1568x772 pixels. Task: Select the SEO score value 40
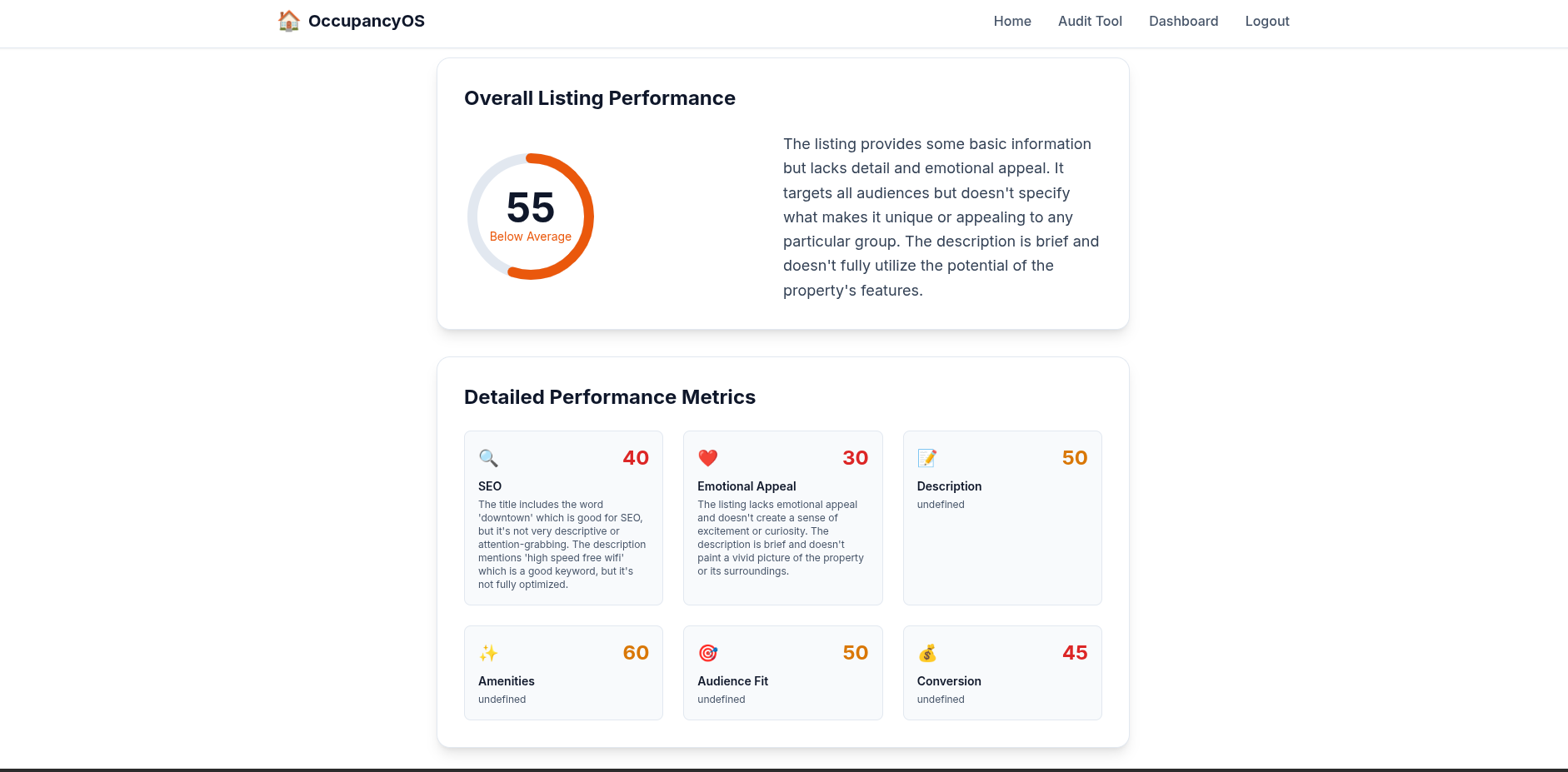pos(636,458)
